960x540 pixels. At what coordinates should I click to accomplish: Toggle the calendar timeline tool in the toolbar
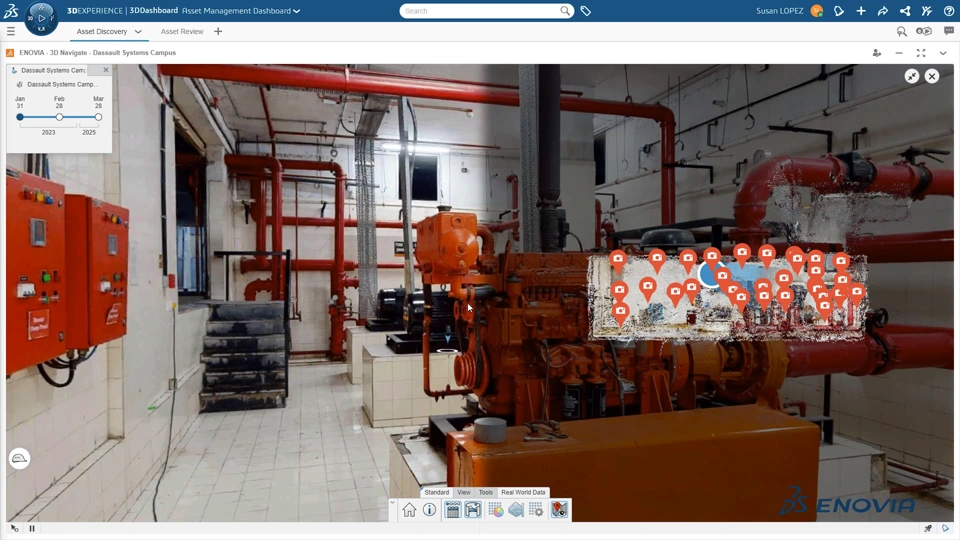pos(452,509)
